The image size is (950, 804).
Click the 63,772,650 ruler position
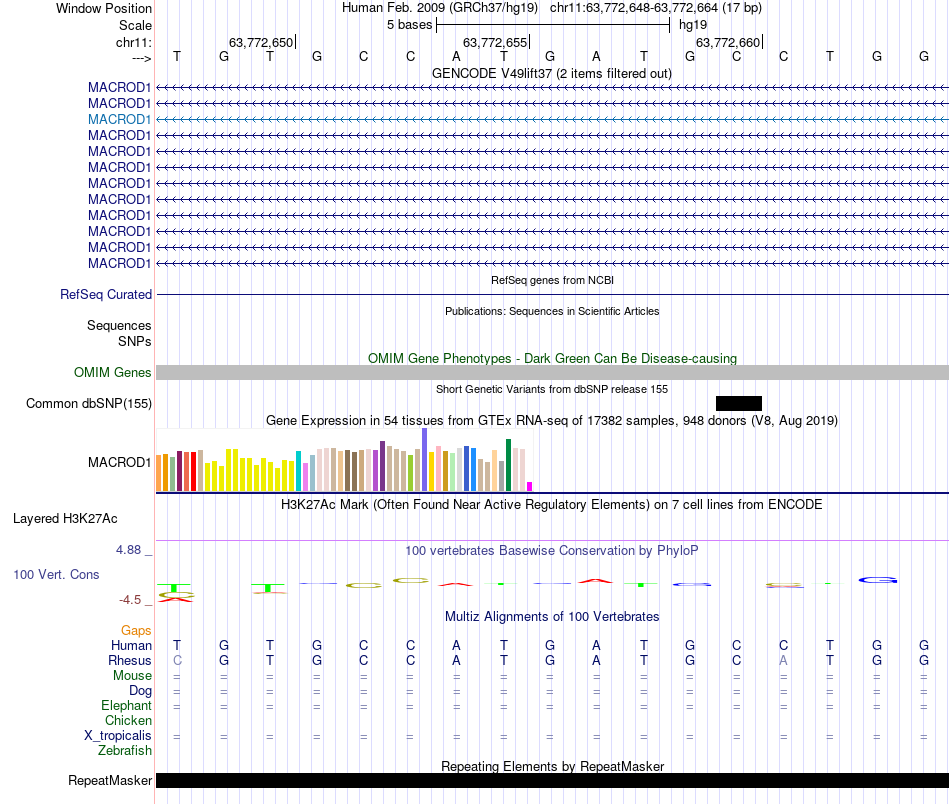click(261, 42)
